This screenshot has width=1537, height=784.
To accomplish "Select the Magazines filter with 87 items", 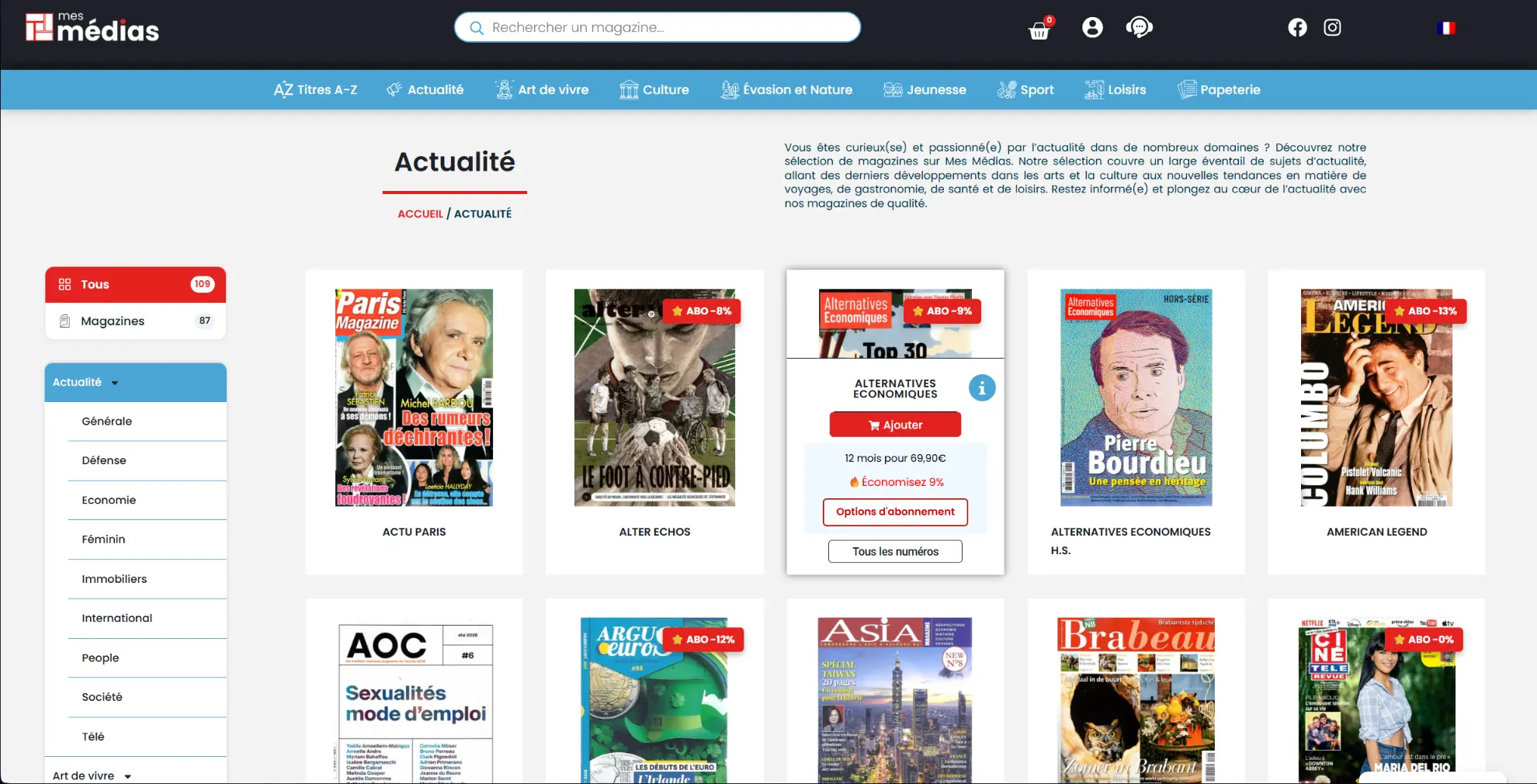I will click(x=136, y=321).
